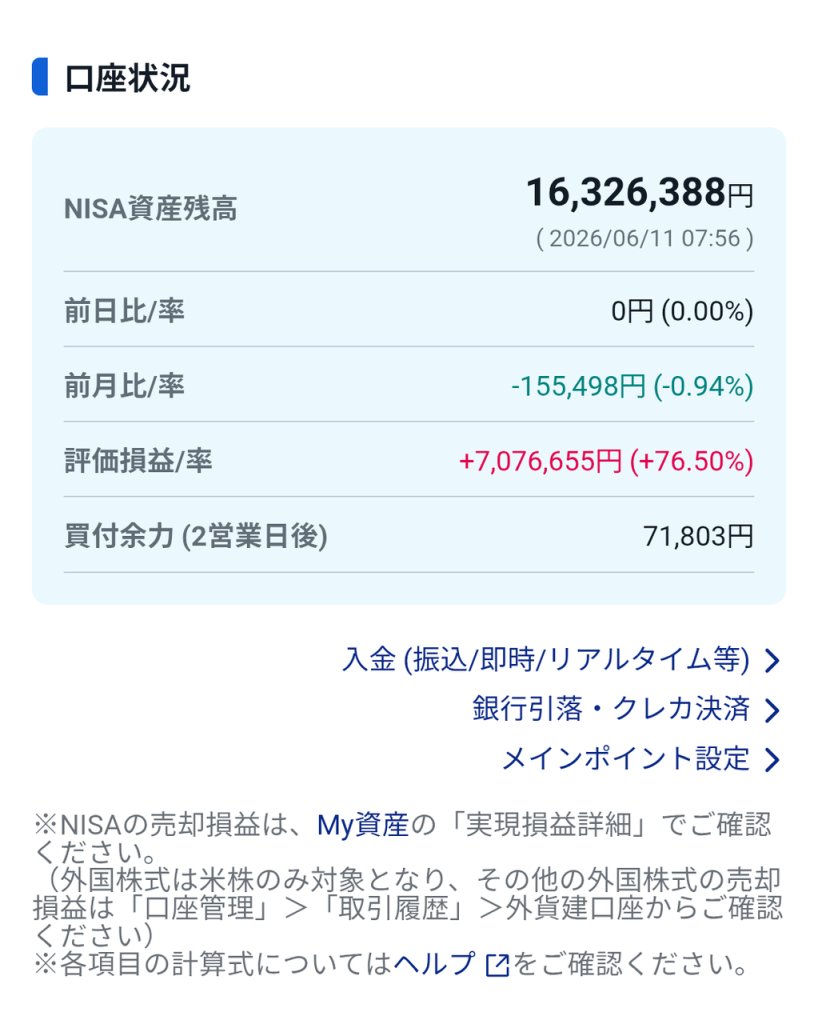Click the chevron next to 入金 link
Viewport: 818px width, 1024px height.
click(772, 661)
